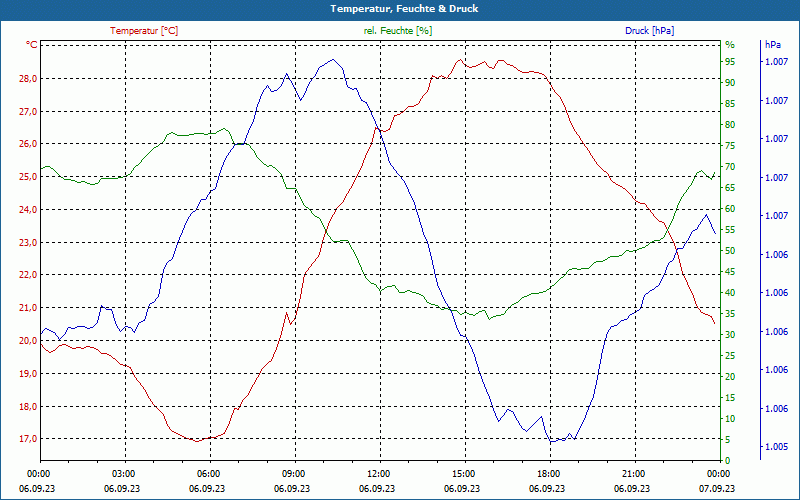
Task: Click the green "0" humidity axis value
Action: 728,461
